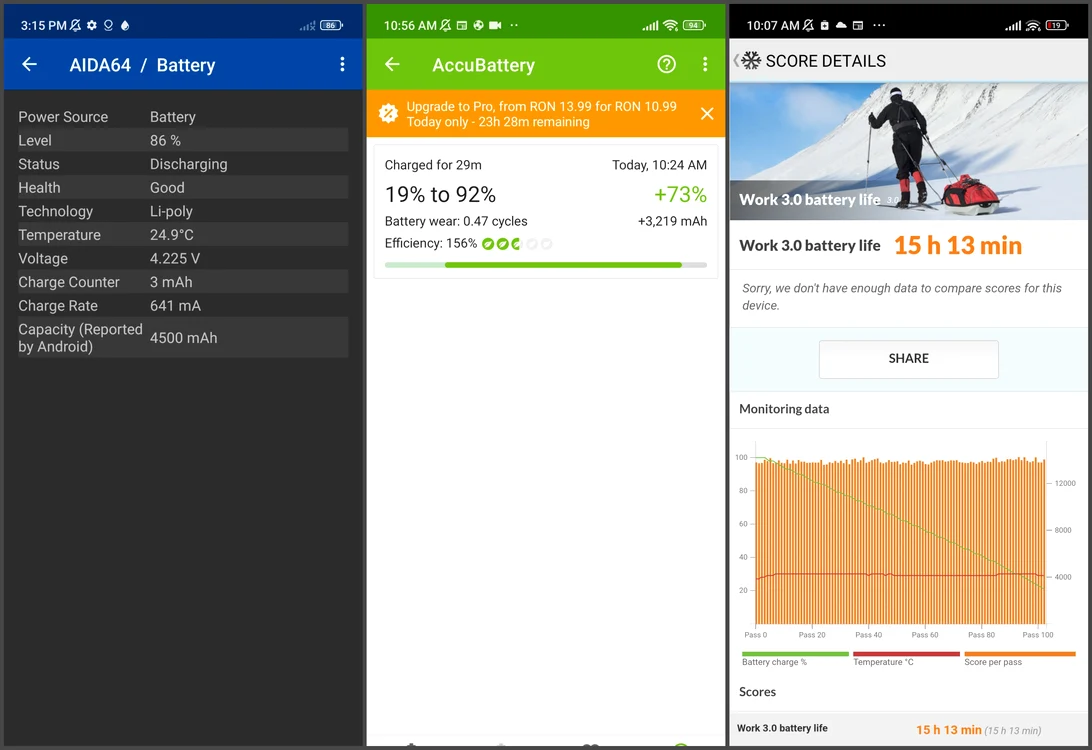Tap the battery 86 indicator in AIDA64 status bar
This screenshot has height=750, width=1092.
click(331, 25)
